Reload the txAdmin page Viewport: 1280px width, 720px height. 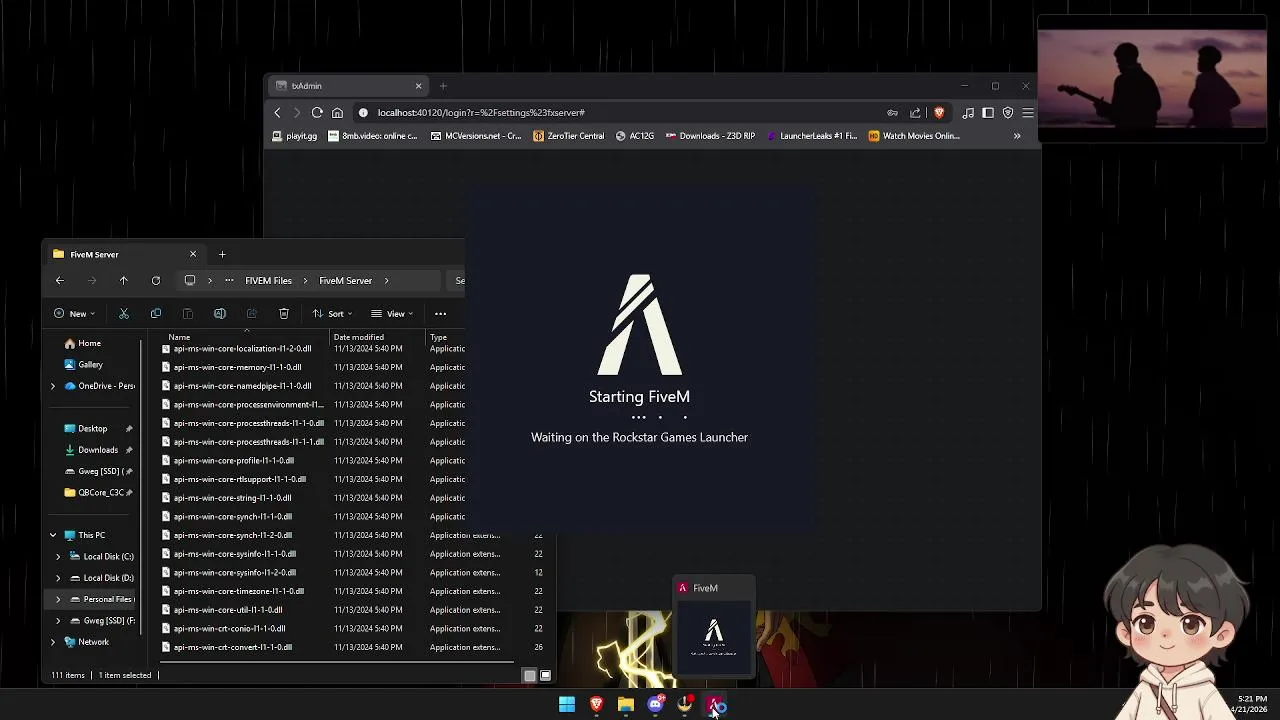[317, 113]
